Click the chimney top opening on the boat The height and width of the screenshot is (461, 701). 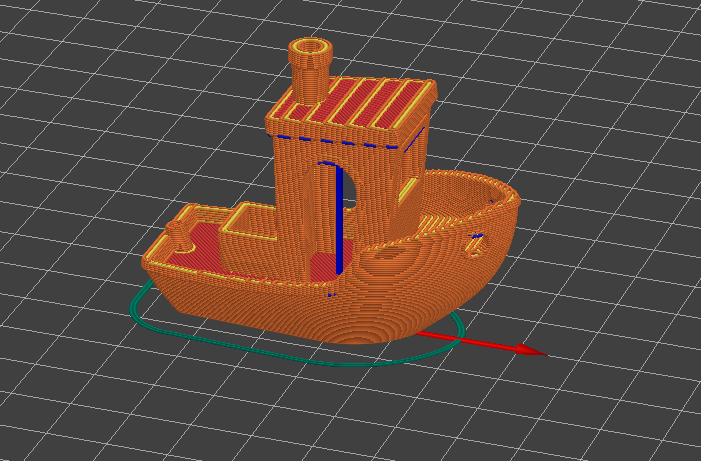[x=311, y=47]
